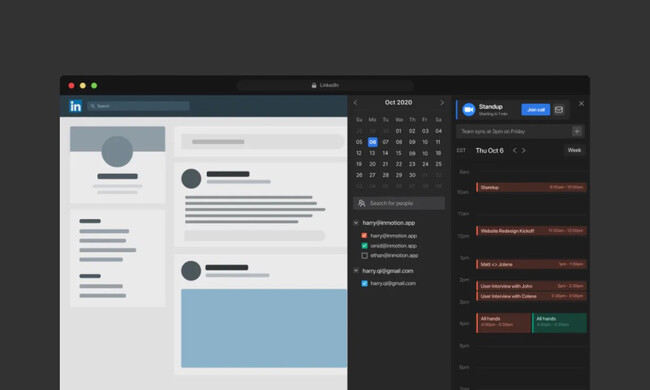This screenshot has height=390, width=650.
Task: Select date 14 in the October calendar
Action: coord(385,153)
